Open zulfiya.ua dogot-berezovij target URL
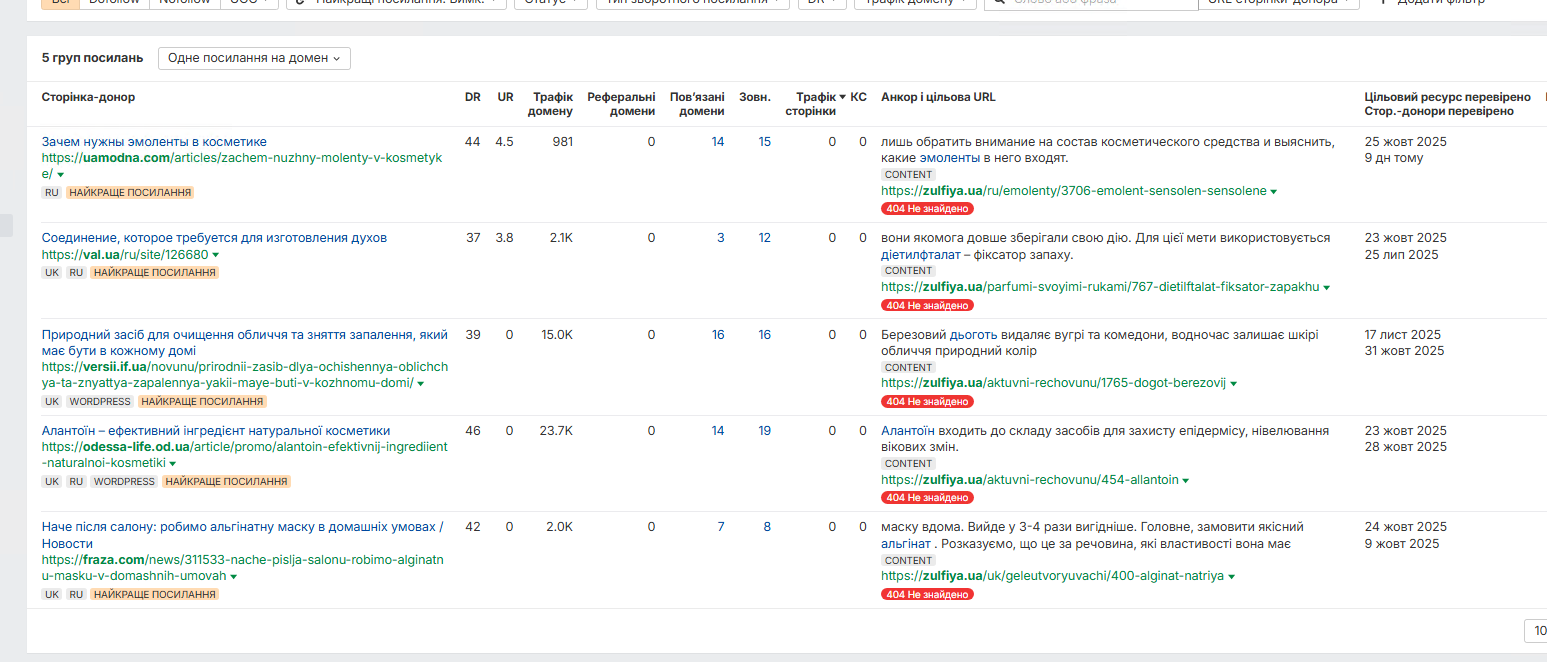This screenshot has width=1547, height=662. [1053, 384]
